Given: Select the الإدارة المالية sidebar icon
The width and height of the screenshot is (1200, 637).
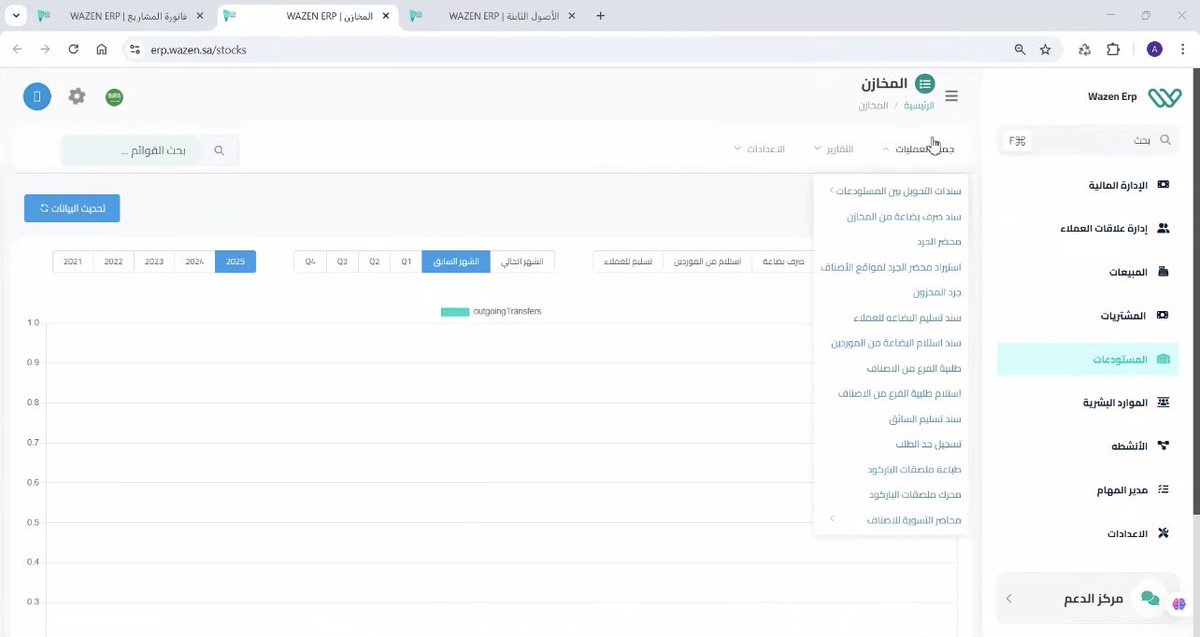Looking at the screenshot, I should coord(1161,184).
